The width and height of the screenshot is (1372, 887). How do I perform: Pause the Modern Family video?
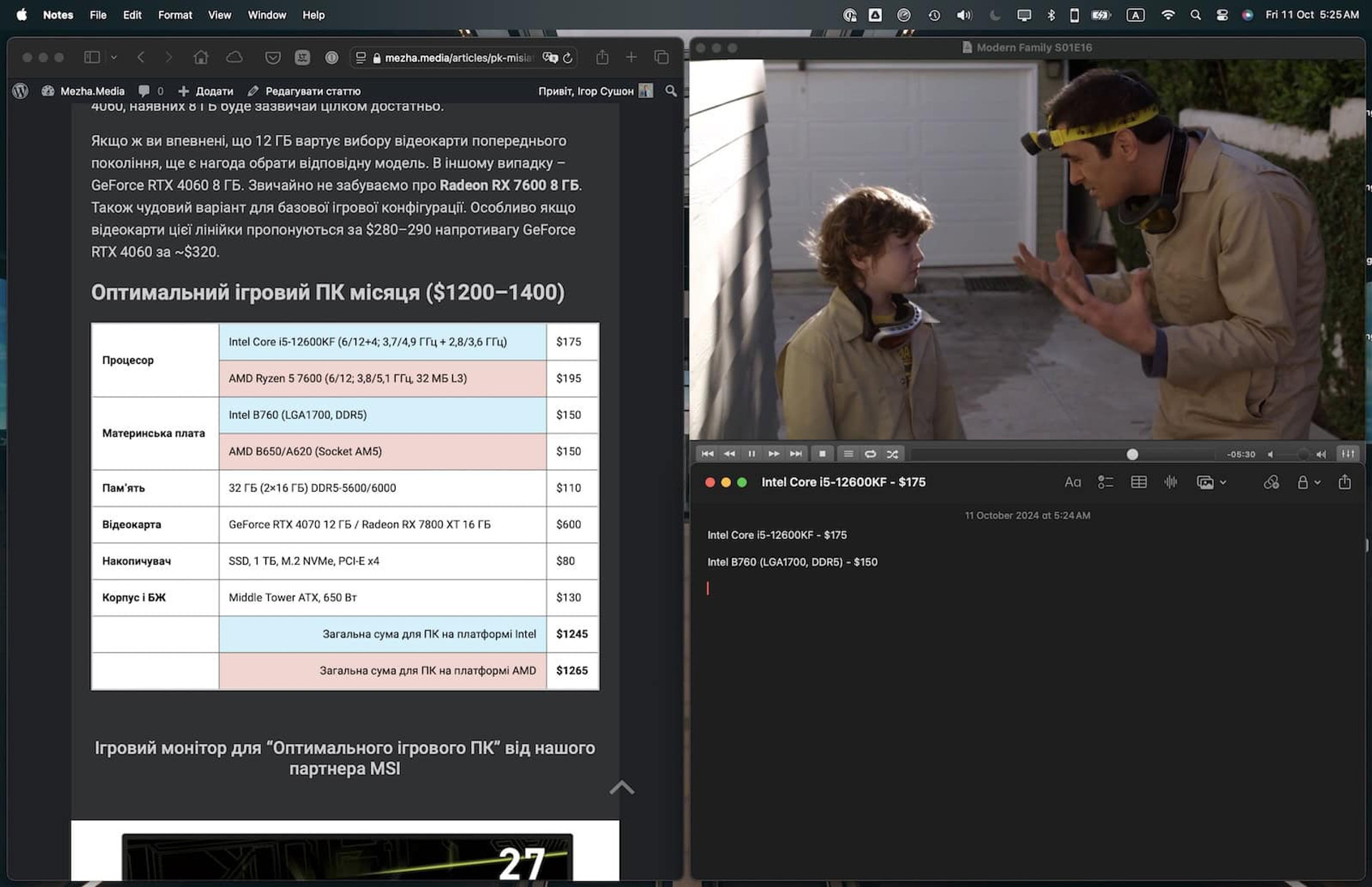click(752, 454)
